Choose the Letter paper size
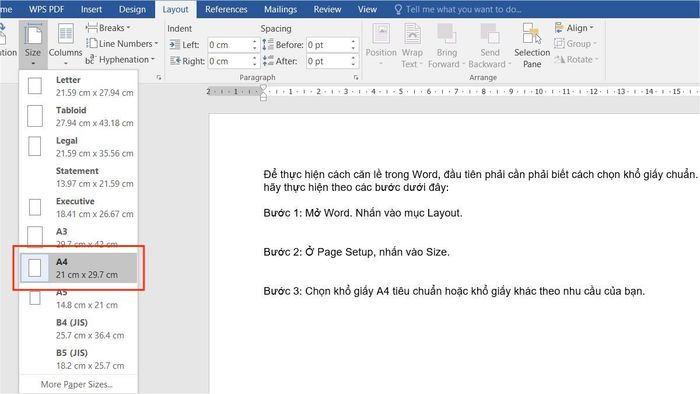 point(79,86)
